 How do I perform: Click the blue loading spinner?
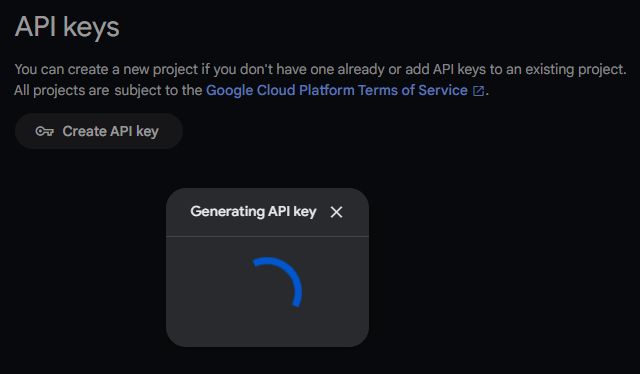pyautogui.click(x=278, y=282)
